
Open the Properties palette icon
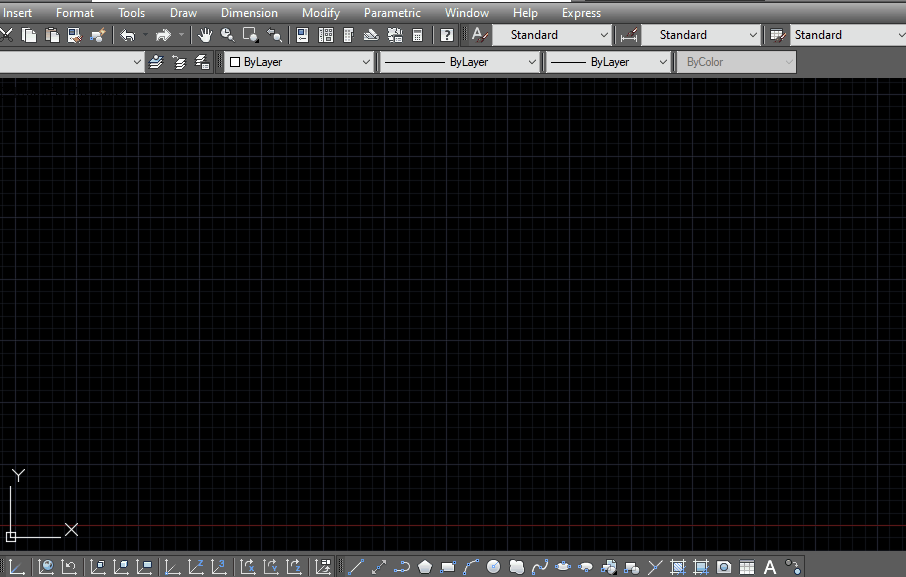point(303,35)
